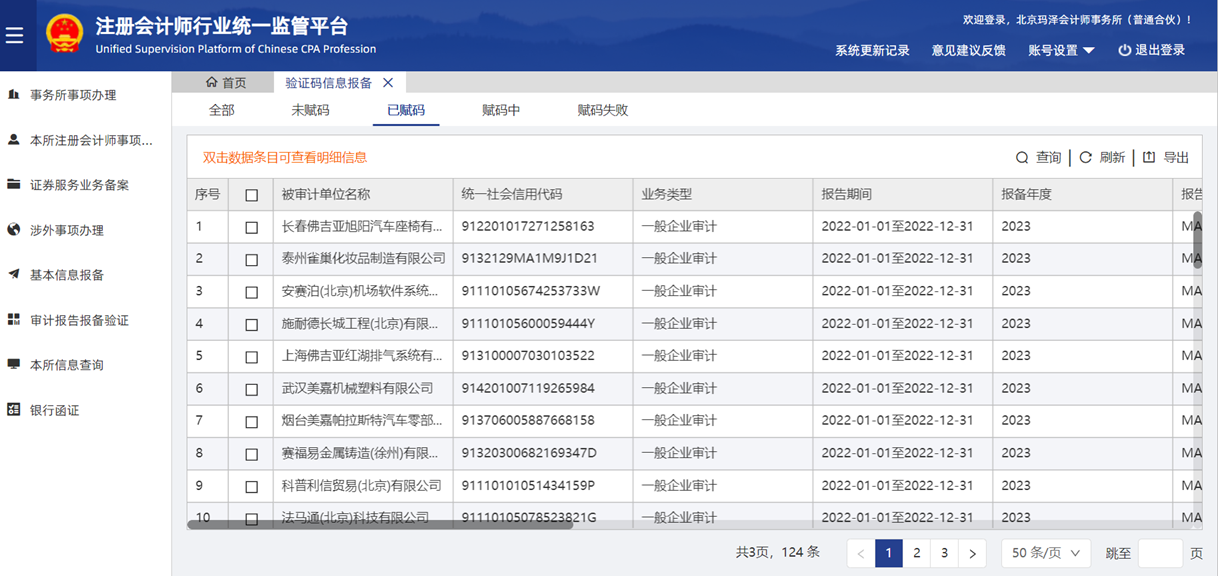
Task: Click the home icon in 首页 tab
Action: 211,83
